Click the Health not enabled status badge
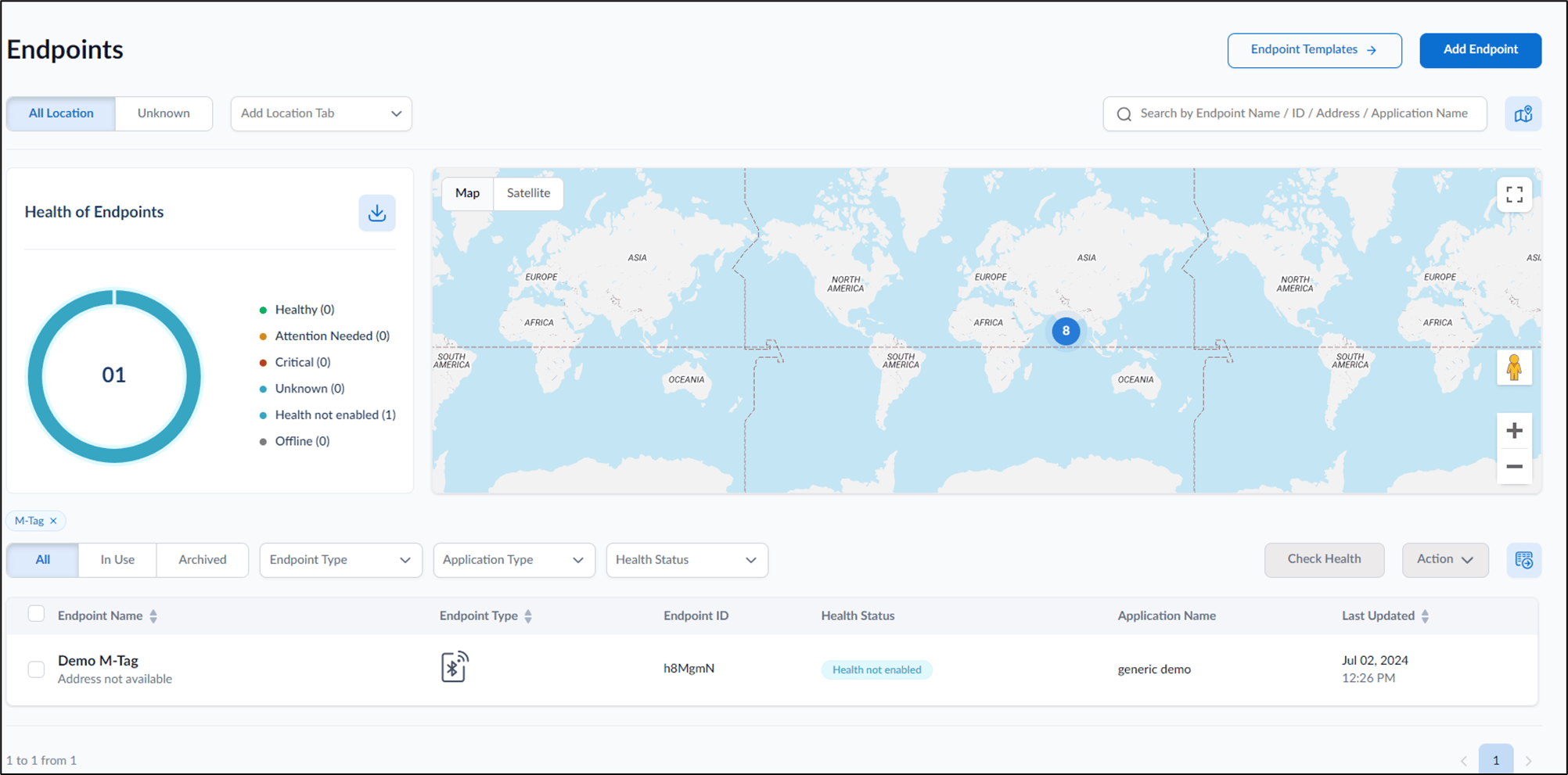The width and height of the screenshot is (1568, 775). tap(876, 669)
